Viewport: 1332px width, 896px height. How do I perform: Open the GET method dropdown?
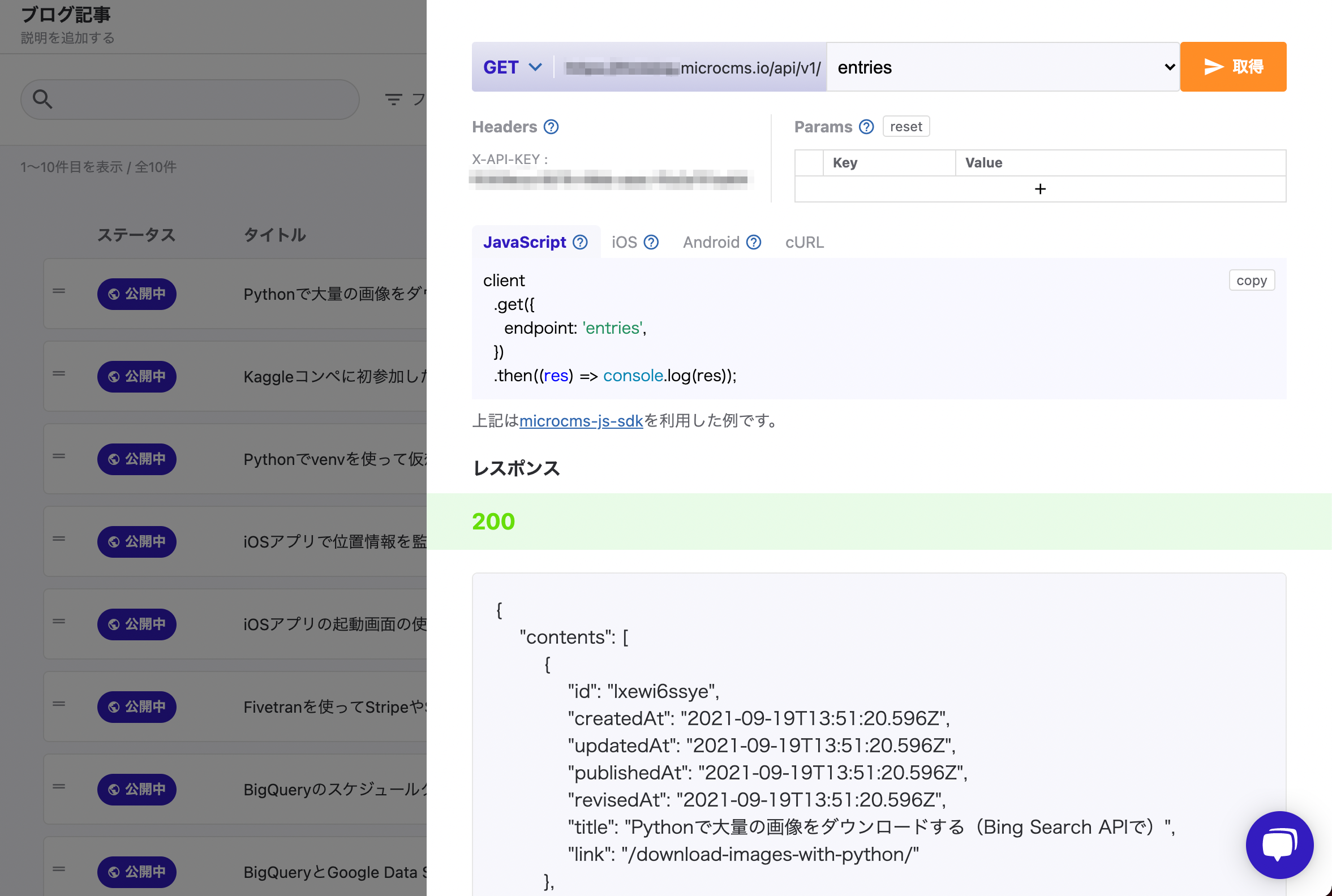512,67
